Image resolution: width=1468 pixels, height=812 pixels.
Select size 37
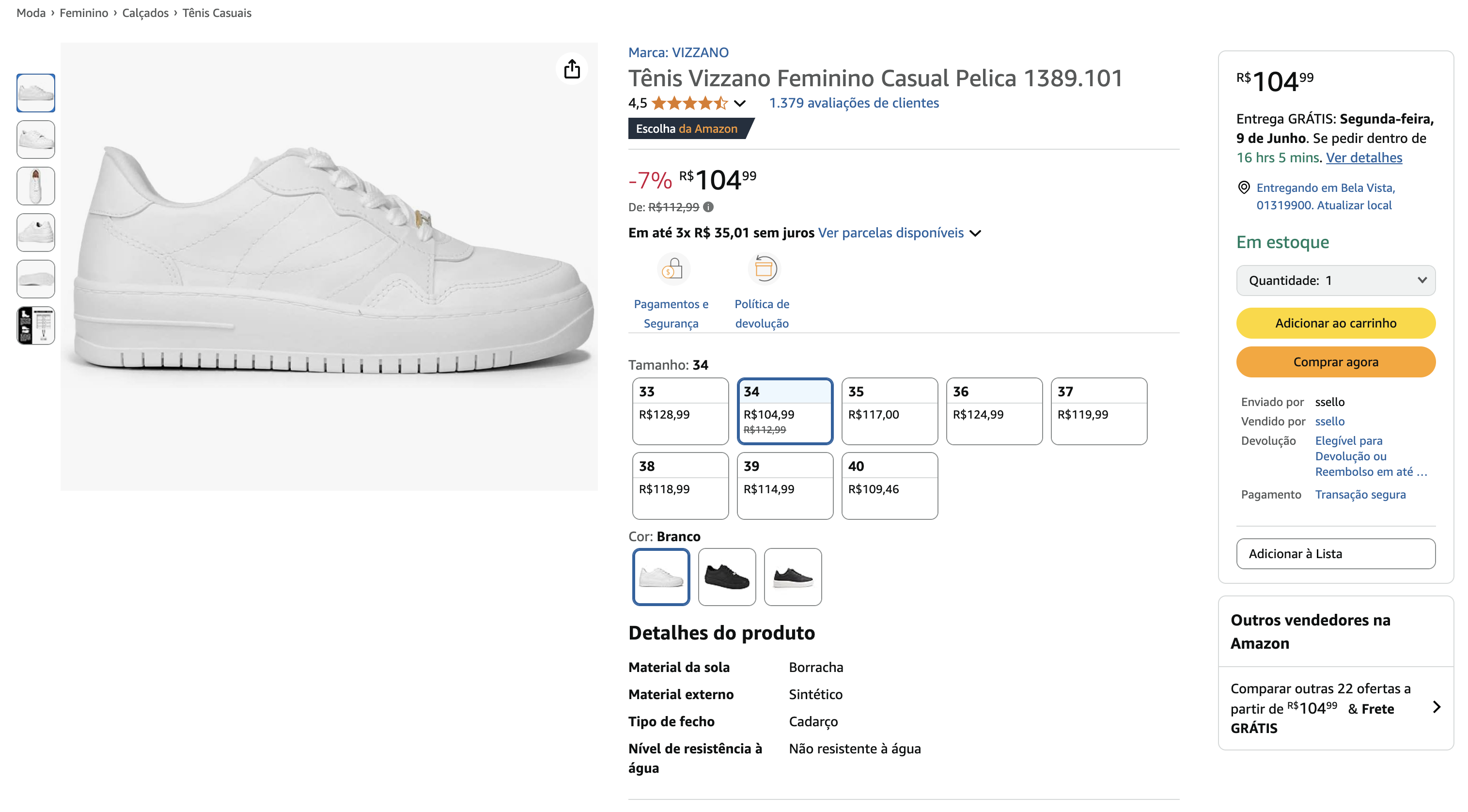point(1099,411)
